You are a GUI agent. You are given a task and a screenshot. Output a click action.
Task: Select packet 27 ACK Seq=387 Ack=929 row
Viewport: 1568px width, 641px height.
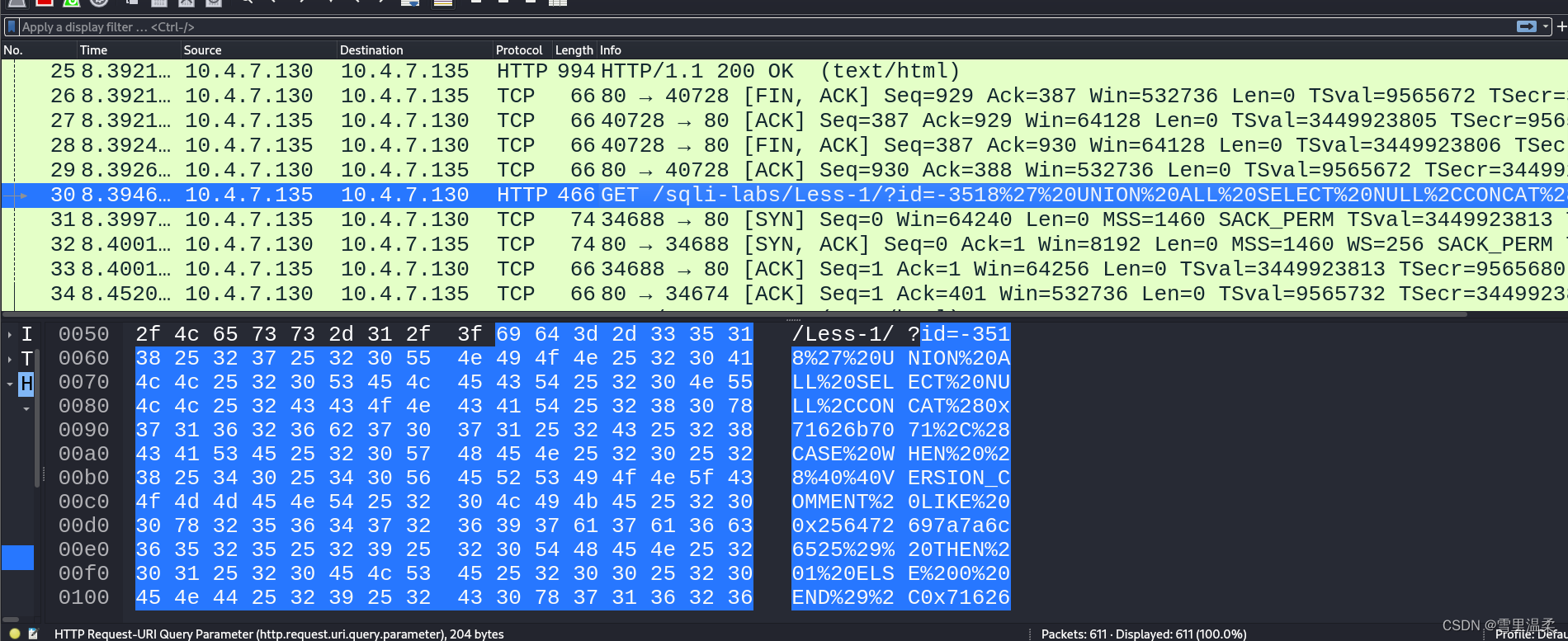click(x=784, y=120)
